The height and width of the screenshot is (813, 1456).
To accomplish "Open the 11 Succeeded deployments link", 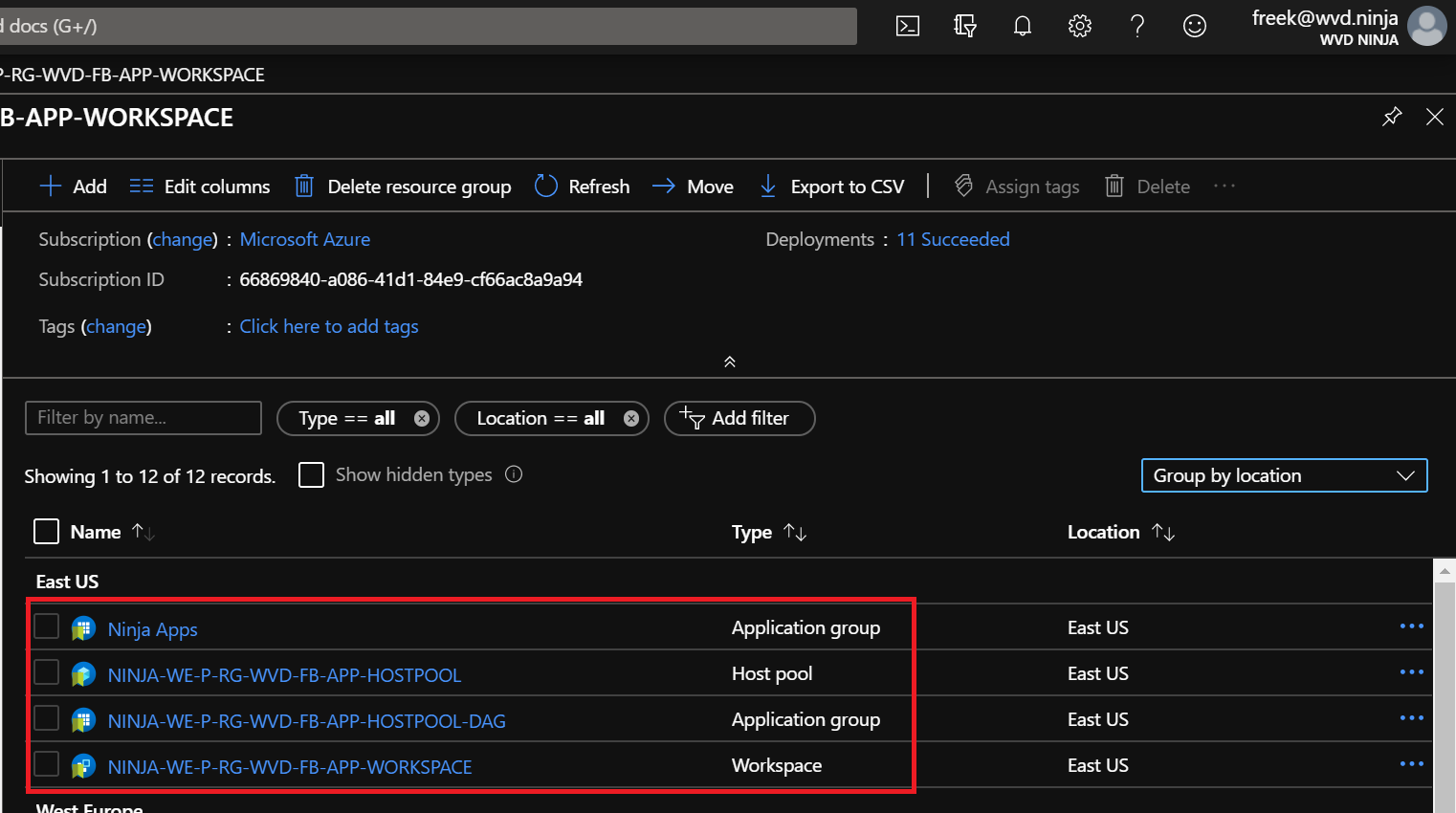I will [x=953, y=239].
